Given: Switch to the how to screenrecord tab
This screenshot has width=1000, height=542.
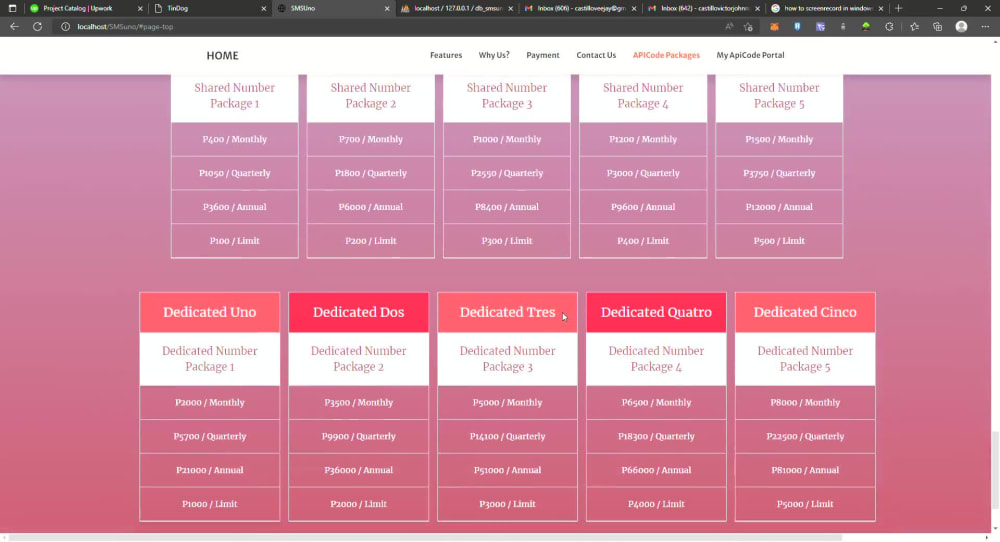Looking at the screenshot, I should (x=826, y=8).
